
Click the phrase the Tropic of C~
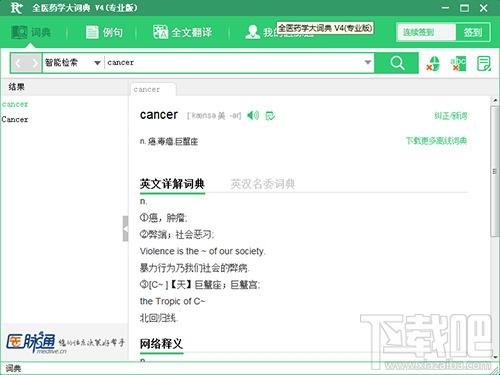click(x=172, y=301)
